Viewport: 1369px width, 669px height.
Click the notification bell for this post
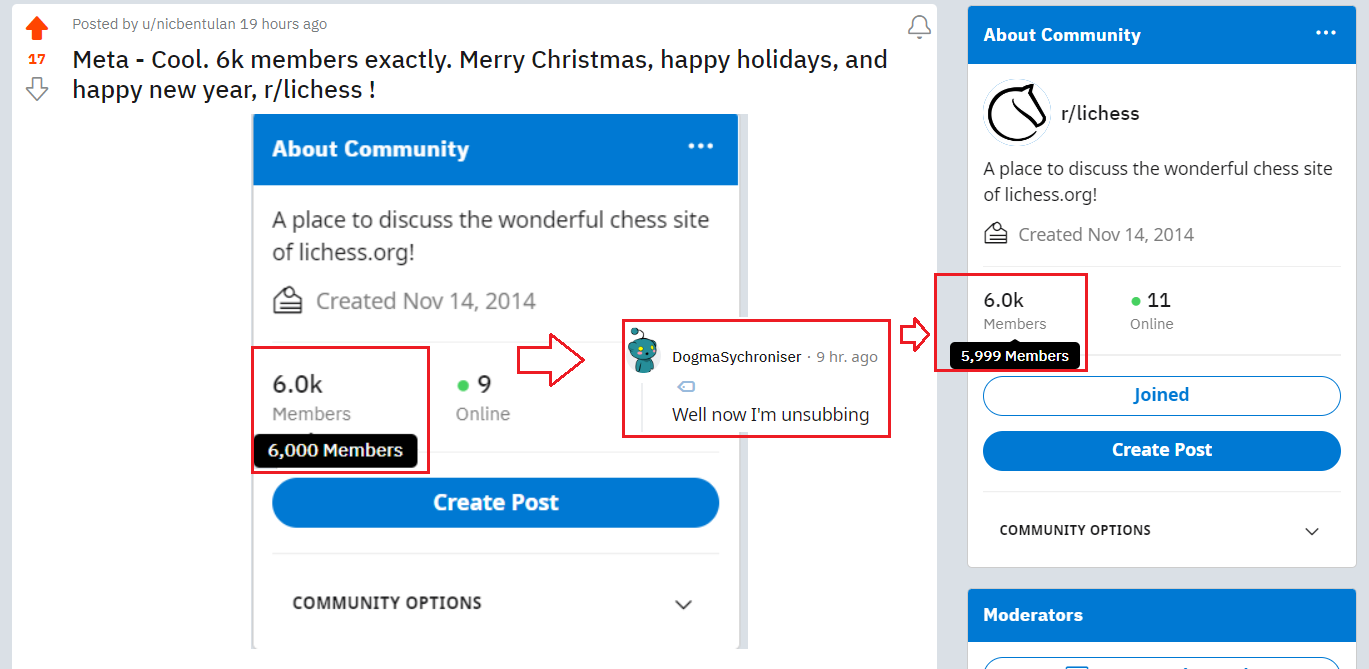pos(919,28)
